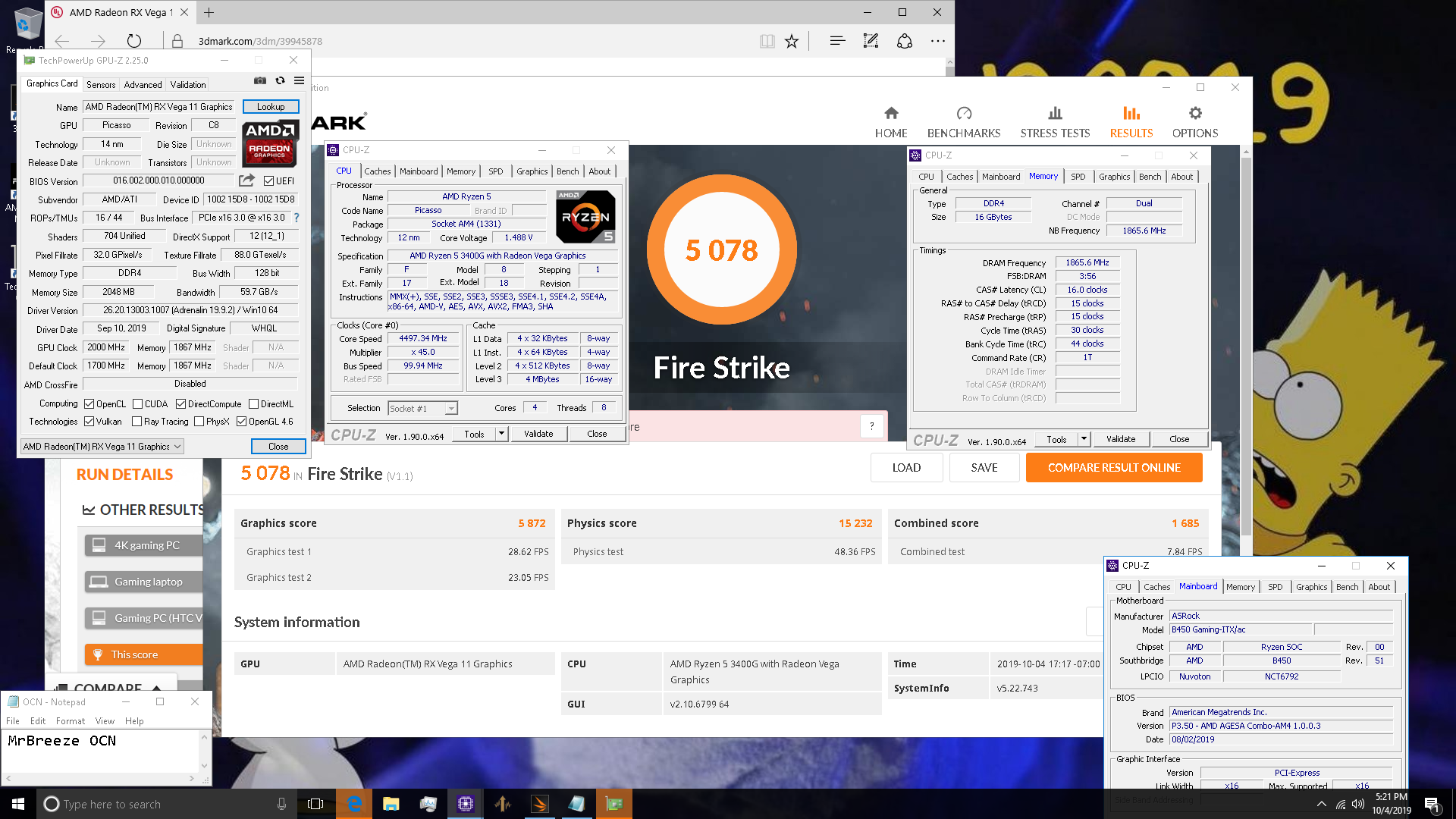Viewport: 1456px width, 819px height.
Task: Collapse the COMPARE section in 3DMark
Action: point(157,689)
